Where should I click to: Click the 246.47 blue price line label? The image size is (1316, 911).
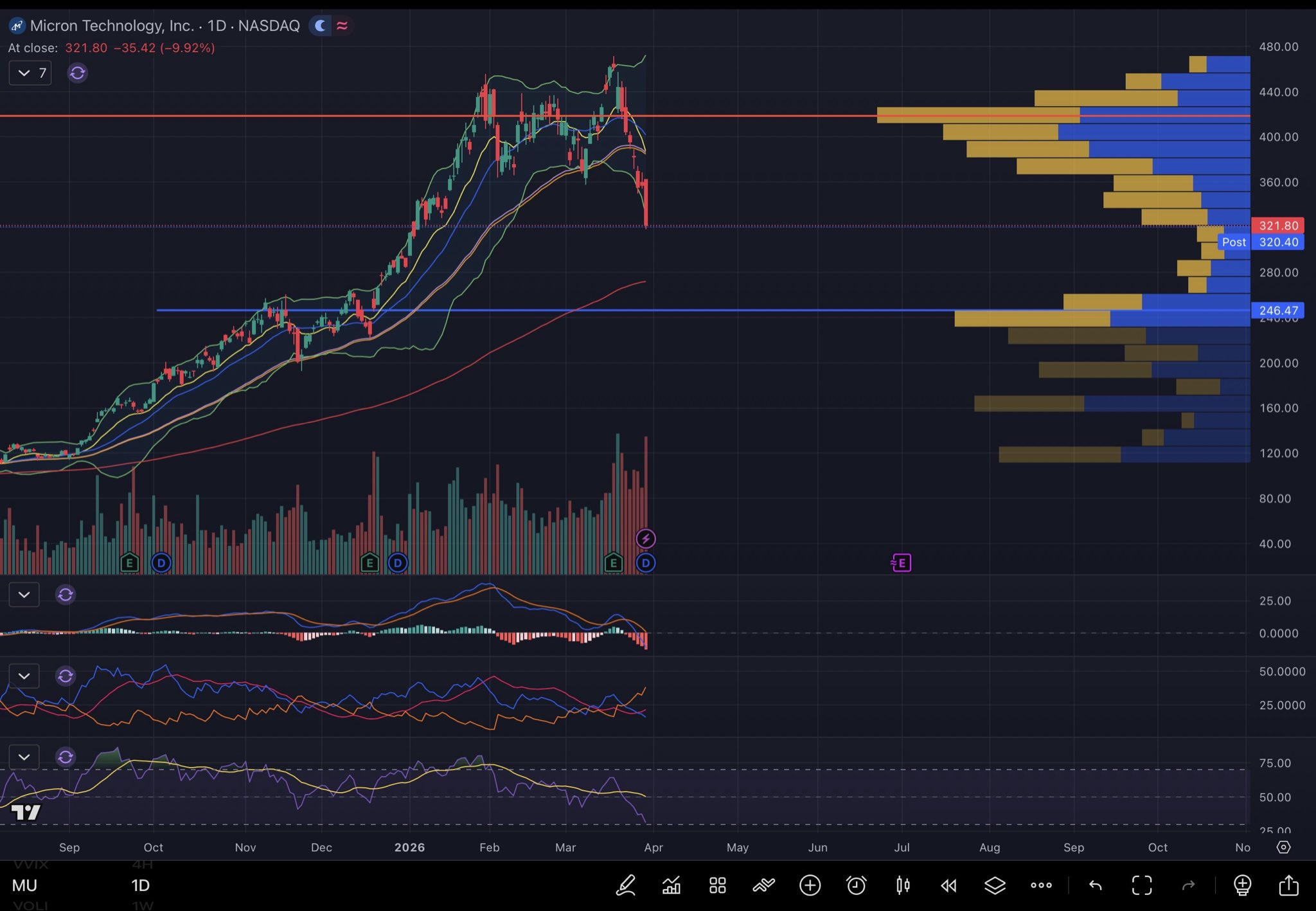click(1277, 311)
